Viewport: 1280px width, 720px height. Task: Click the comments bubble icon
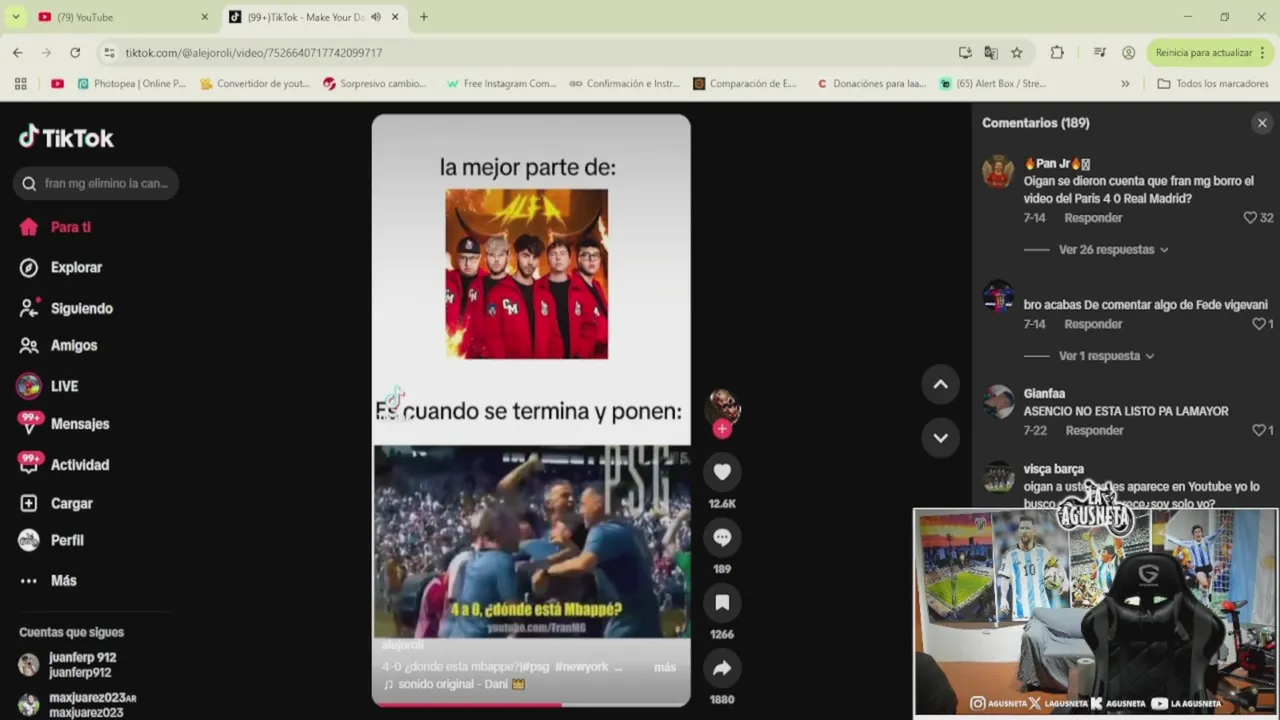pos(722,537)
